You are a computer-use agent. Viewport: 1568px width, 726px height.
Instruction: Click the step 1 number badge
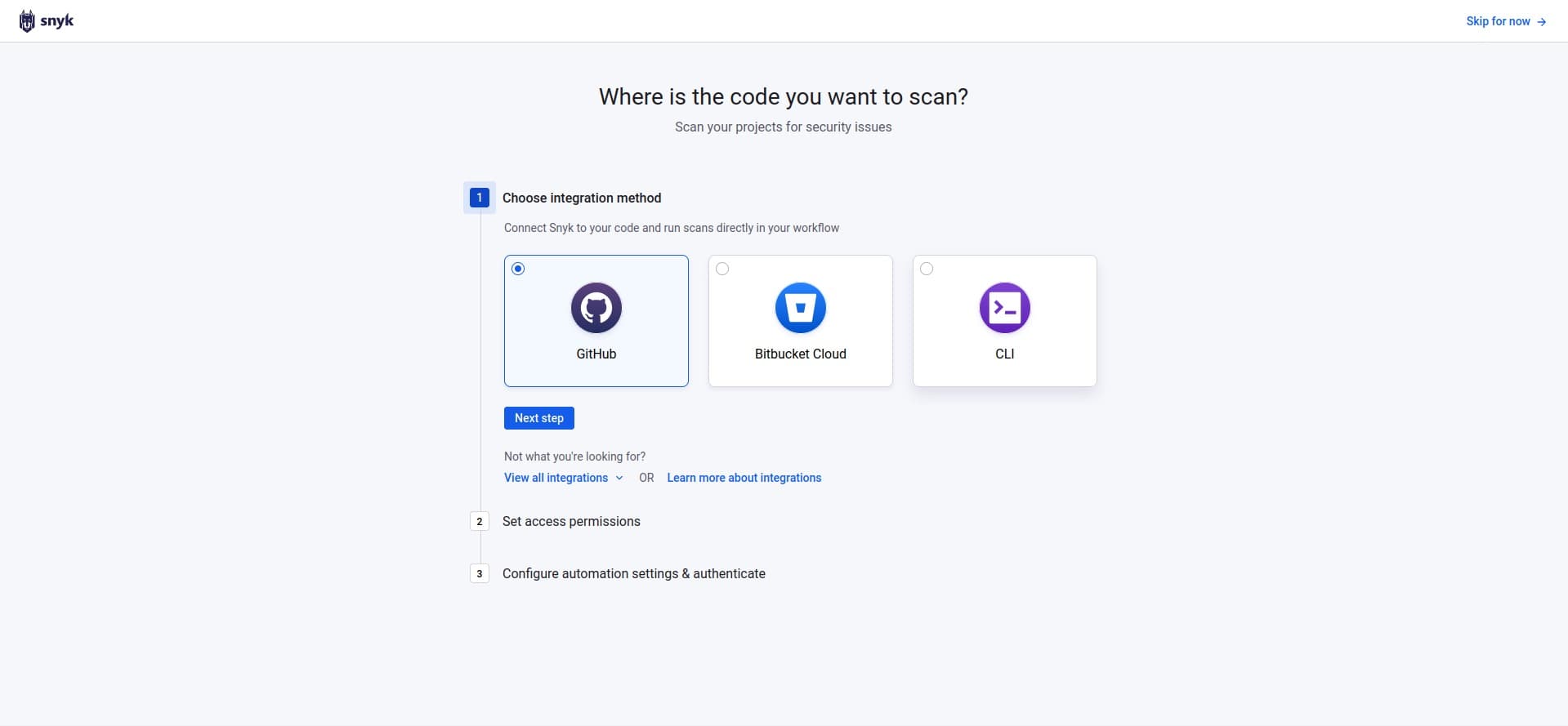click(x=480, y=198)
